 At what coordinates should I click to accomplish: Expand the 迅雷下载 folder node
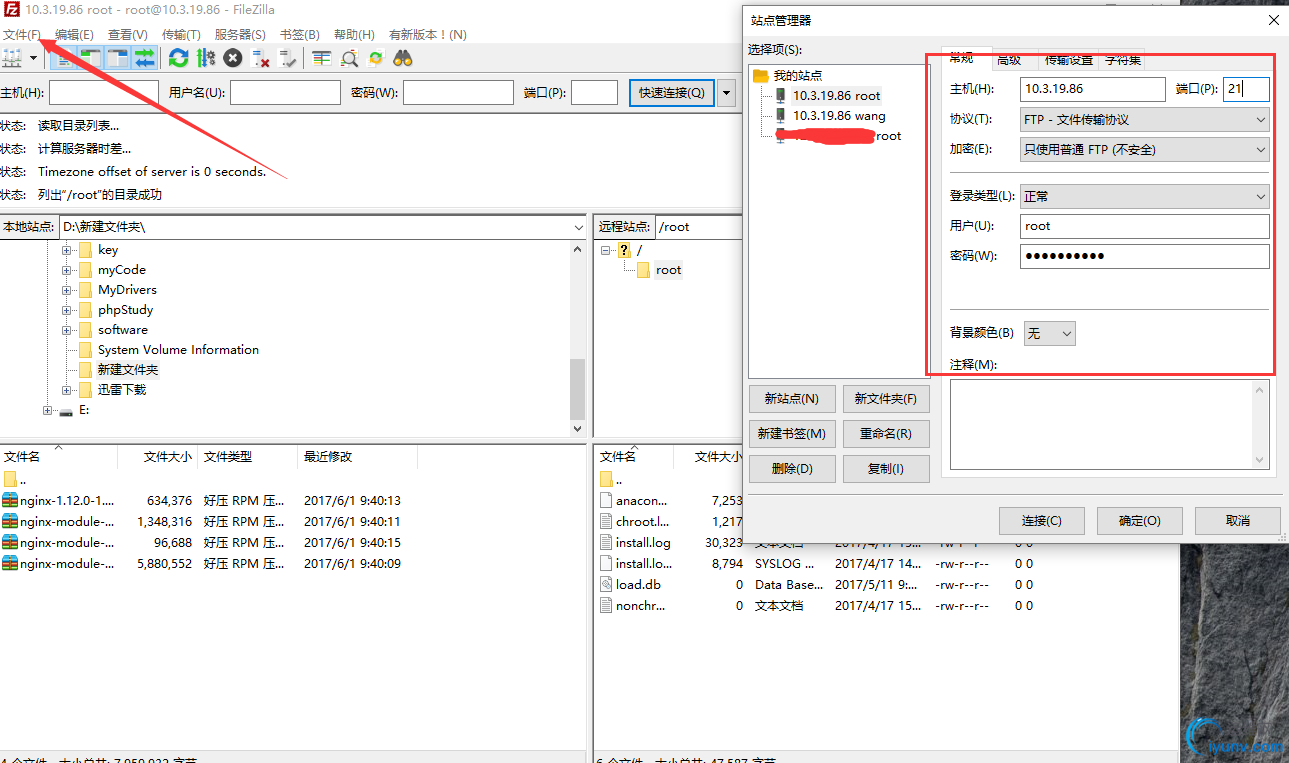(x=67, y=390)
